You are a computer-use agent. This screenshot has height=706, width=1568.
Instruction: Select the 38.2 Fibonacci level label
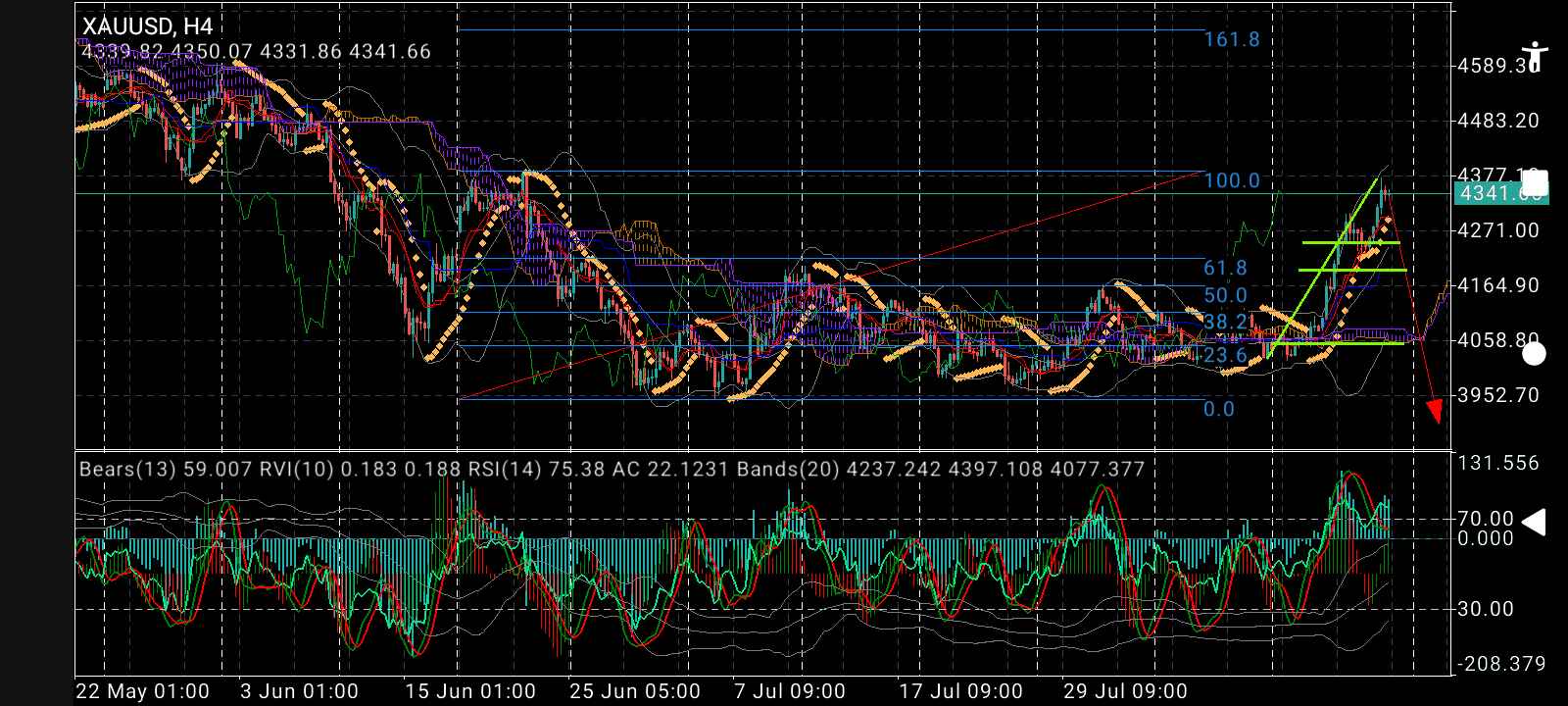pyautogui.click(x=1226, y=322)
